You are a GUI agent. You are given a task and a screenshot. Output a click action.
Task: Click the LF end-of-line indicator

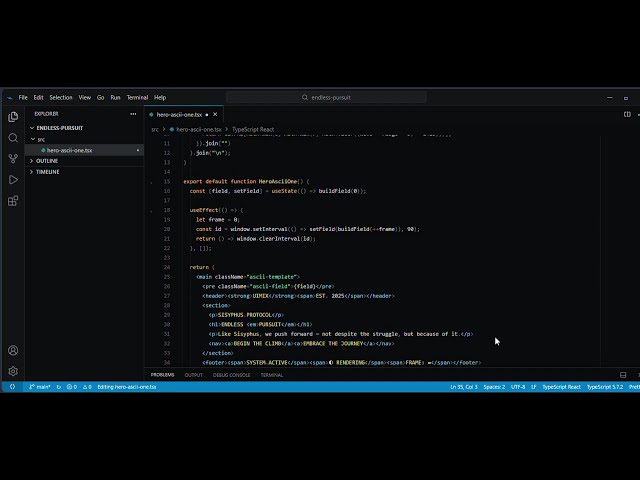coord(533,387)
